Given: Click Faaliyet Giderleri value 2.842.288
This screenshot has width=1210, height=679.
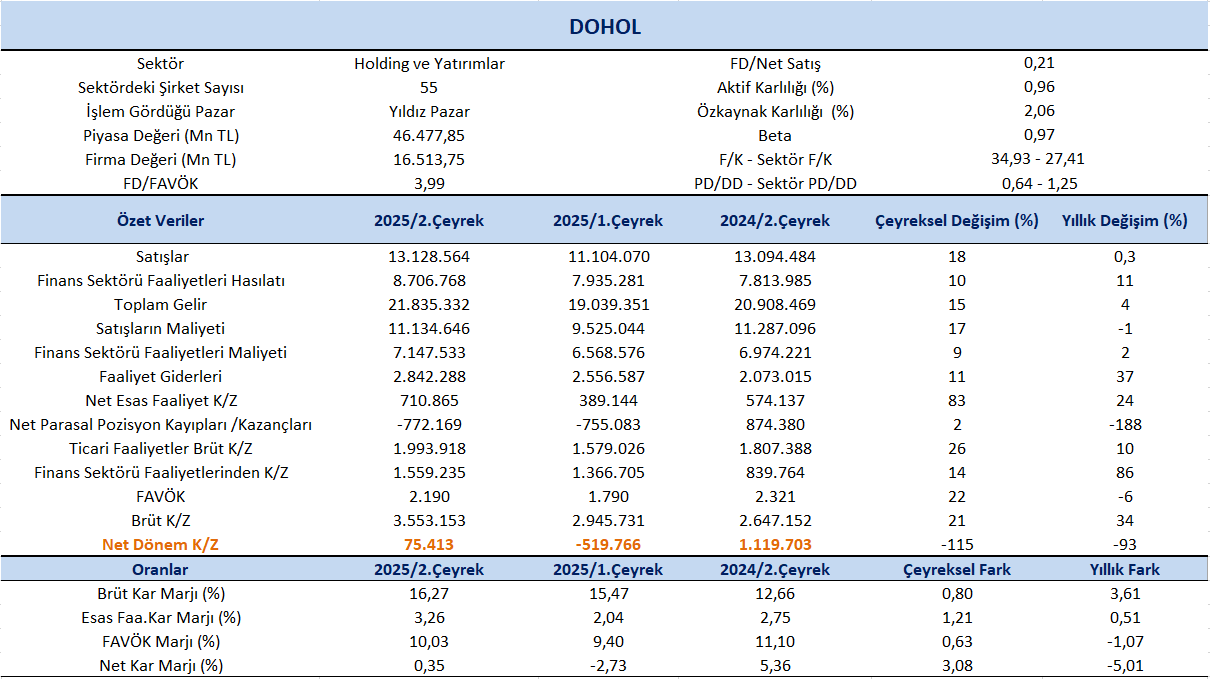Looking at the screenshot, I should [429, 376].
